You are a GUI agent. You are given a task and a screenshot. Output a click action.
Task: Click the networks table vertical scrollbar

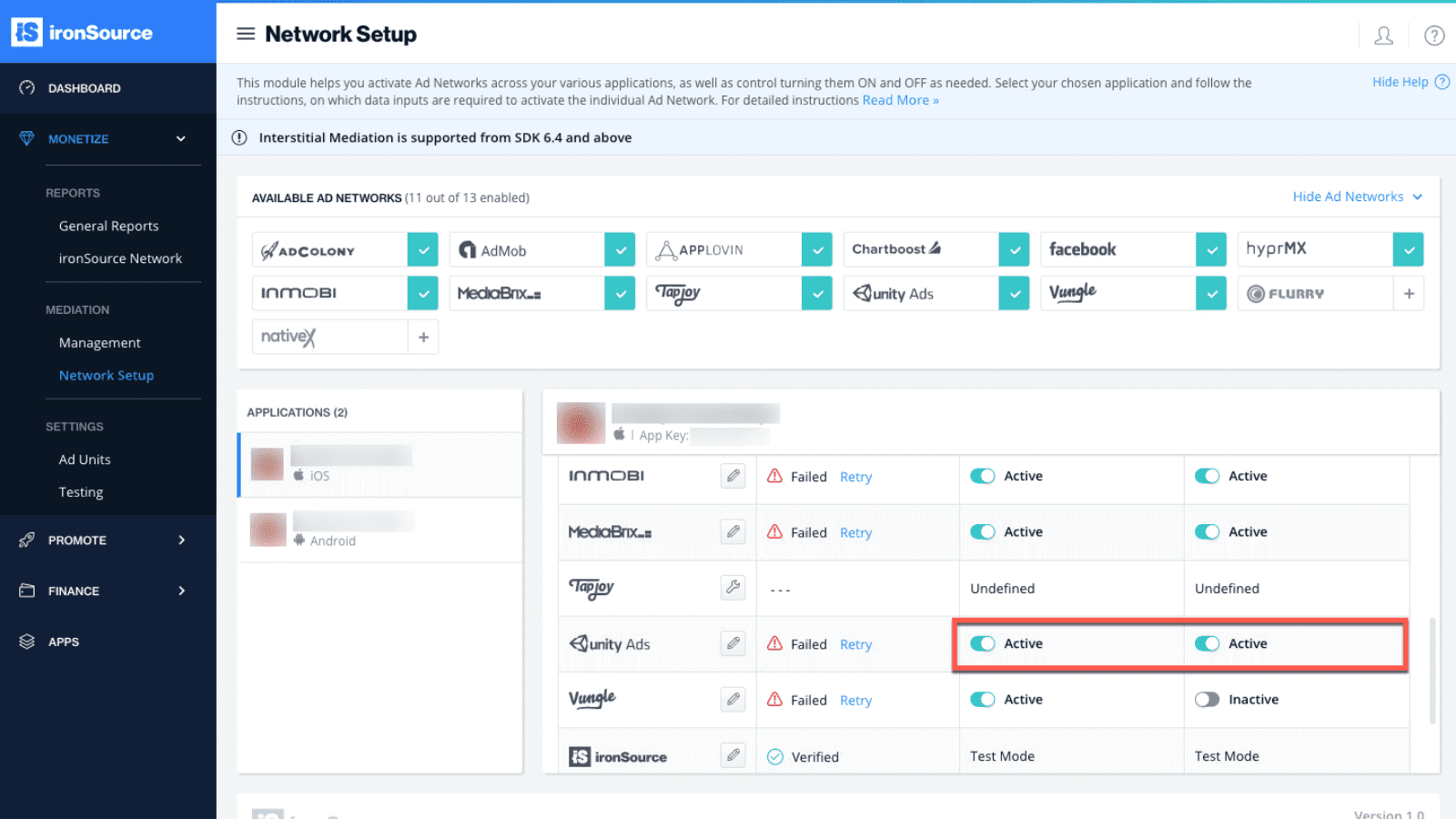point(1432,671)
